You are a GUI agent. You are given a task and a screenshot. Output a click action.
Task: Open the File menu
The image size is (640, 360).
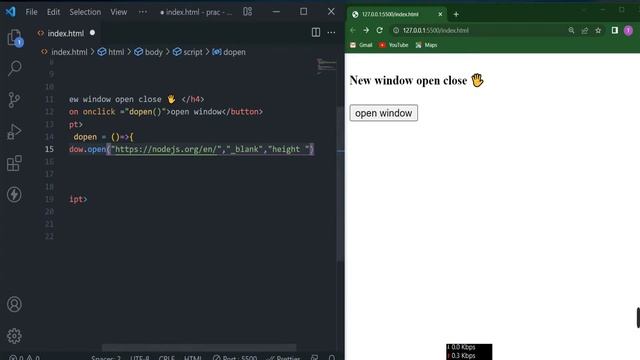(x=31, y=12)
